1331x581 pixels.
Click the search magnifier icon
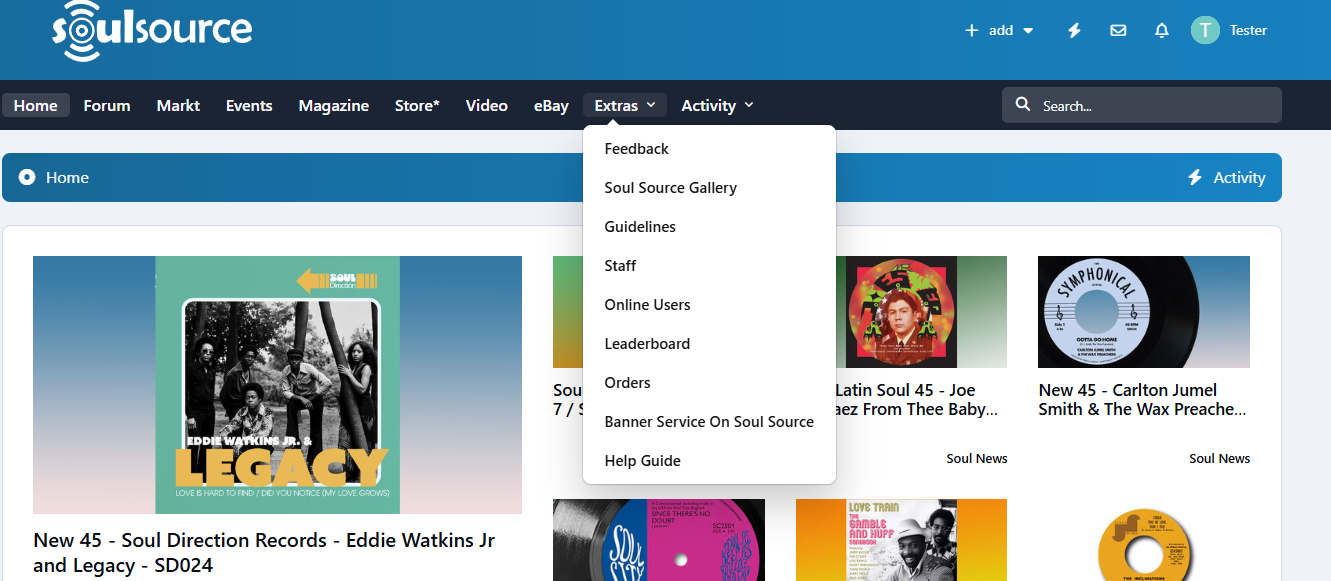coord(1023,105)
